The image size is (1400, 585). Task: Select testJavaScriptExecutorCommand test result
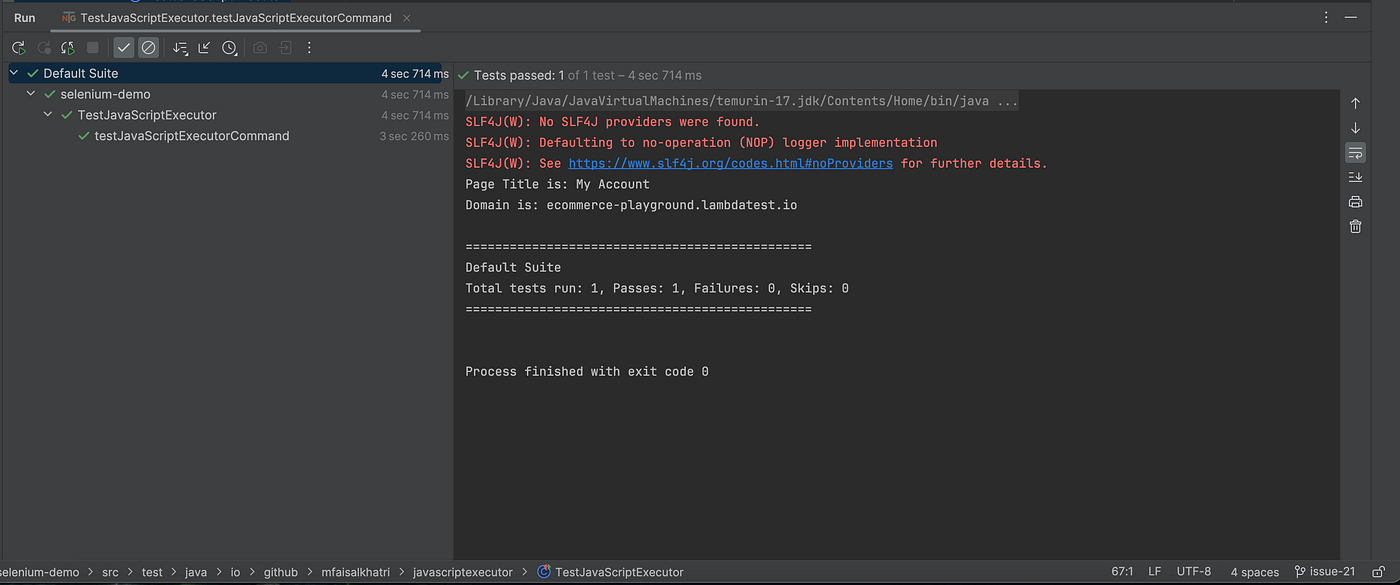(191, 136)
